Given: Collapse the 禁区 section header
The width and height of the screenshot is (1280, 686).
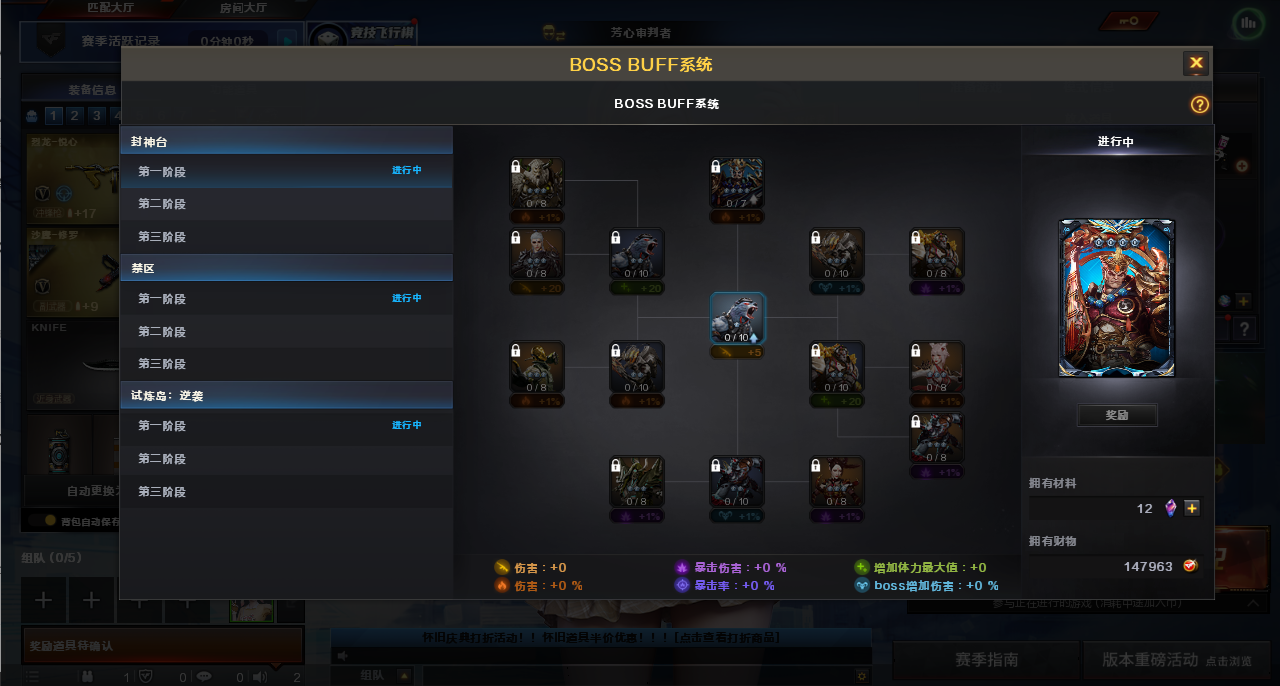Looking at the screenshot, I should pyautogui.click(x=286, y=269).
